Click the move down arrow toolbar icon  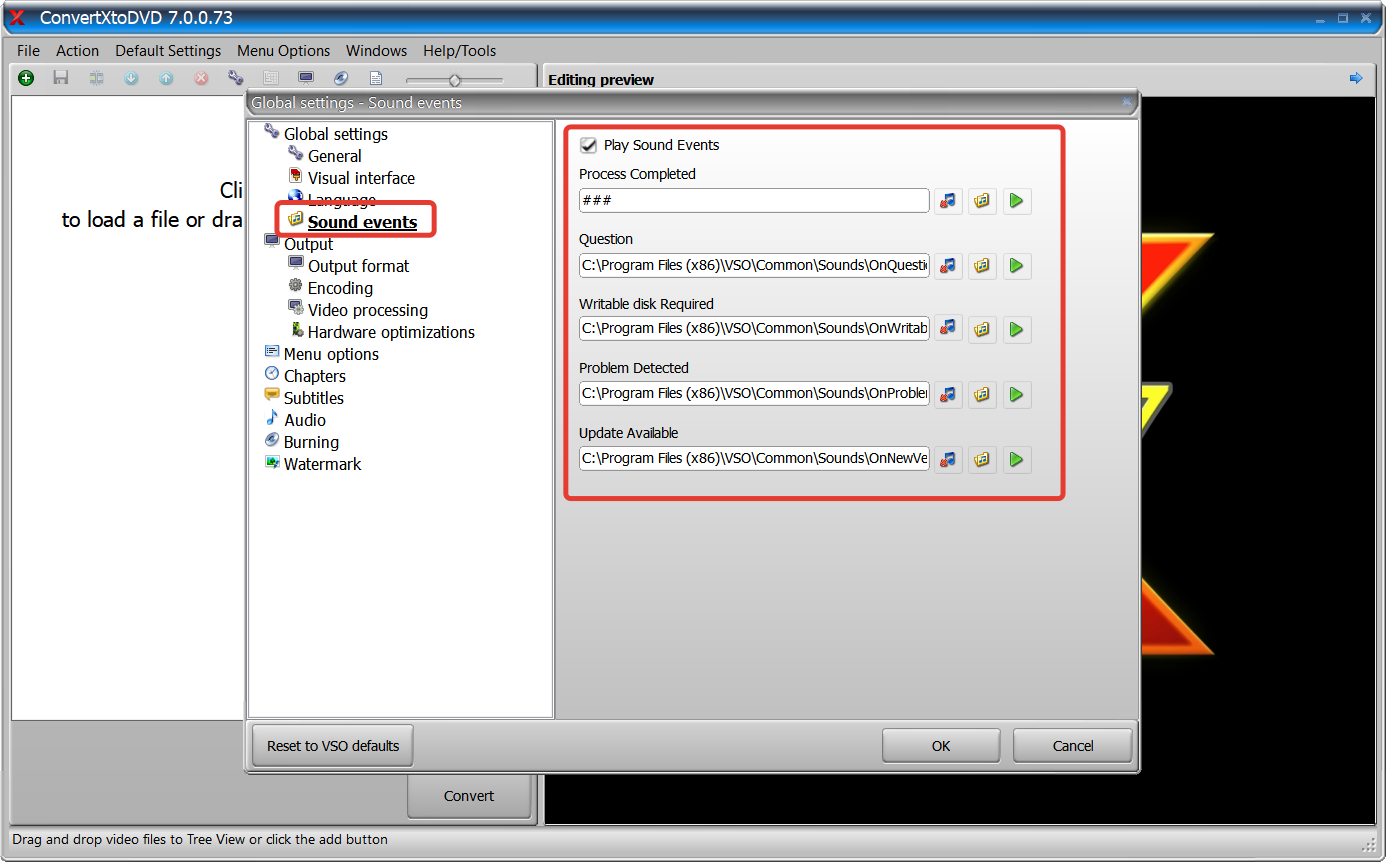tap(131, 78)
